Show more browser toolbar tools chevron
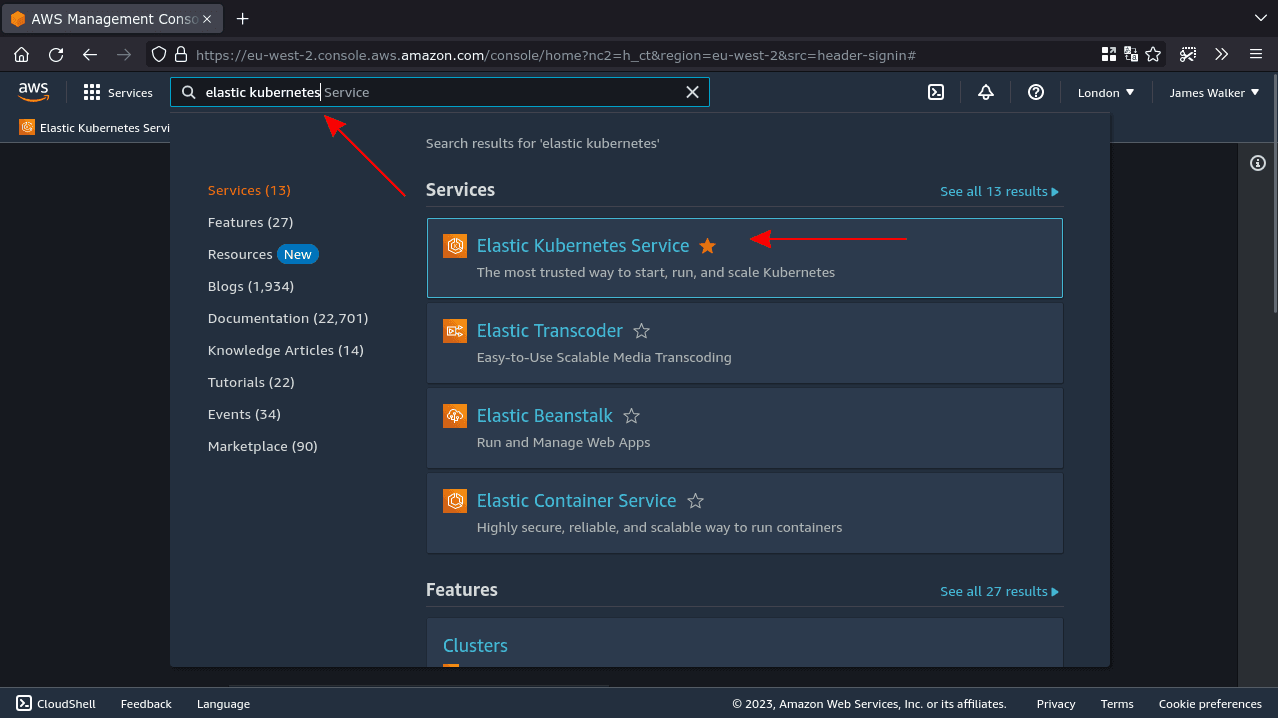 1221,54
